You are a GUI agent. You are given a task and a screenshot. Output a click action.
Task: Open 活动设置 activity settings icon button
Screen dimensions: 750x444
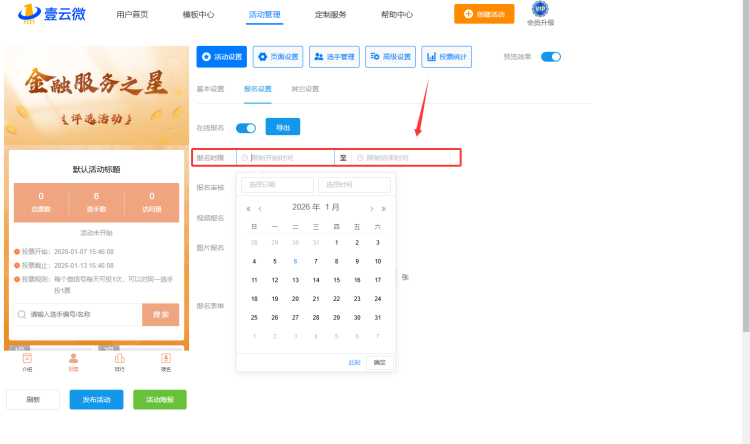221,57
